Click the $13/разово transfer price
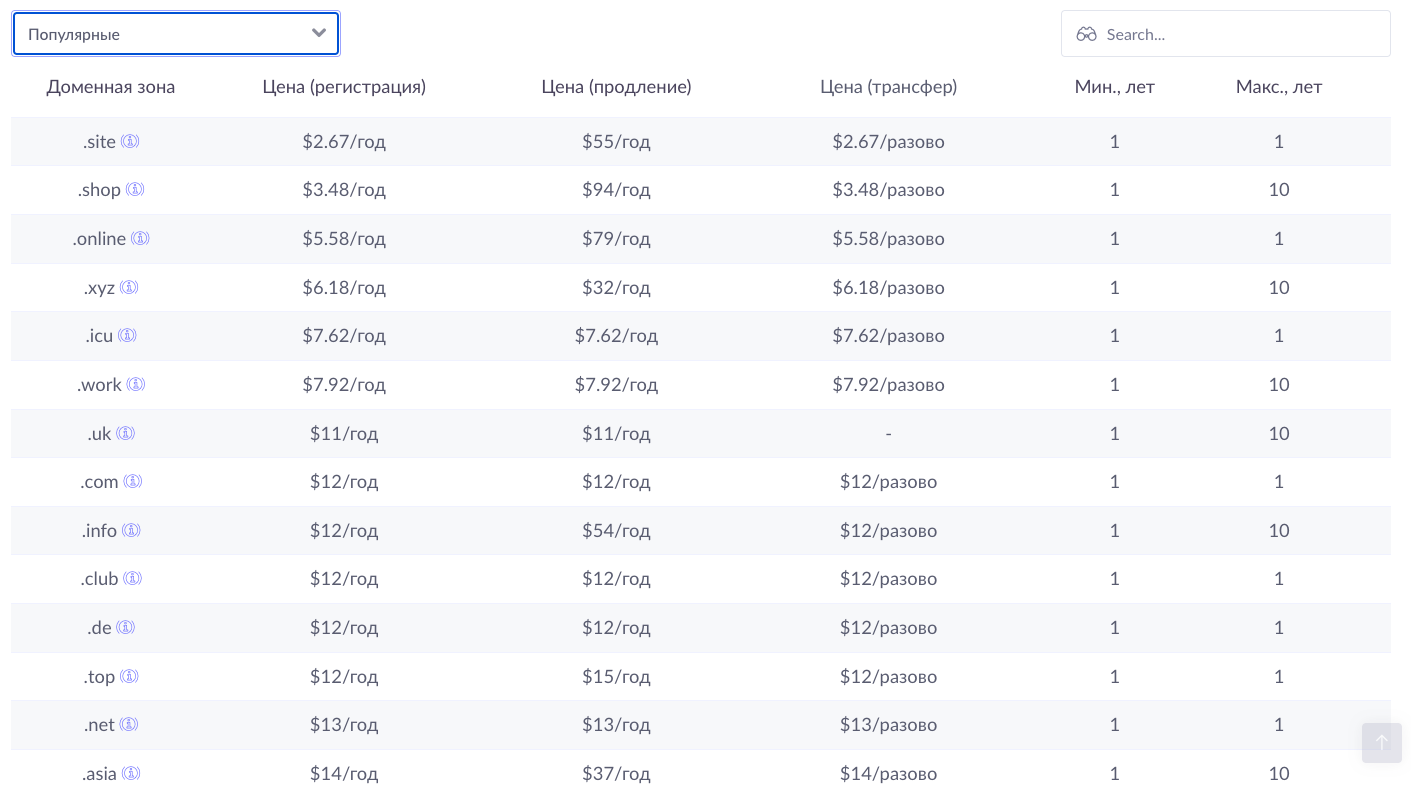Image resolution: width=1411 pixels, height=790 pixels. (888, 725)
